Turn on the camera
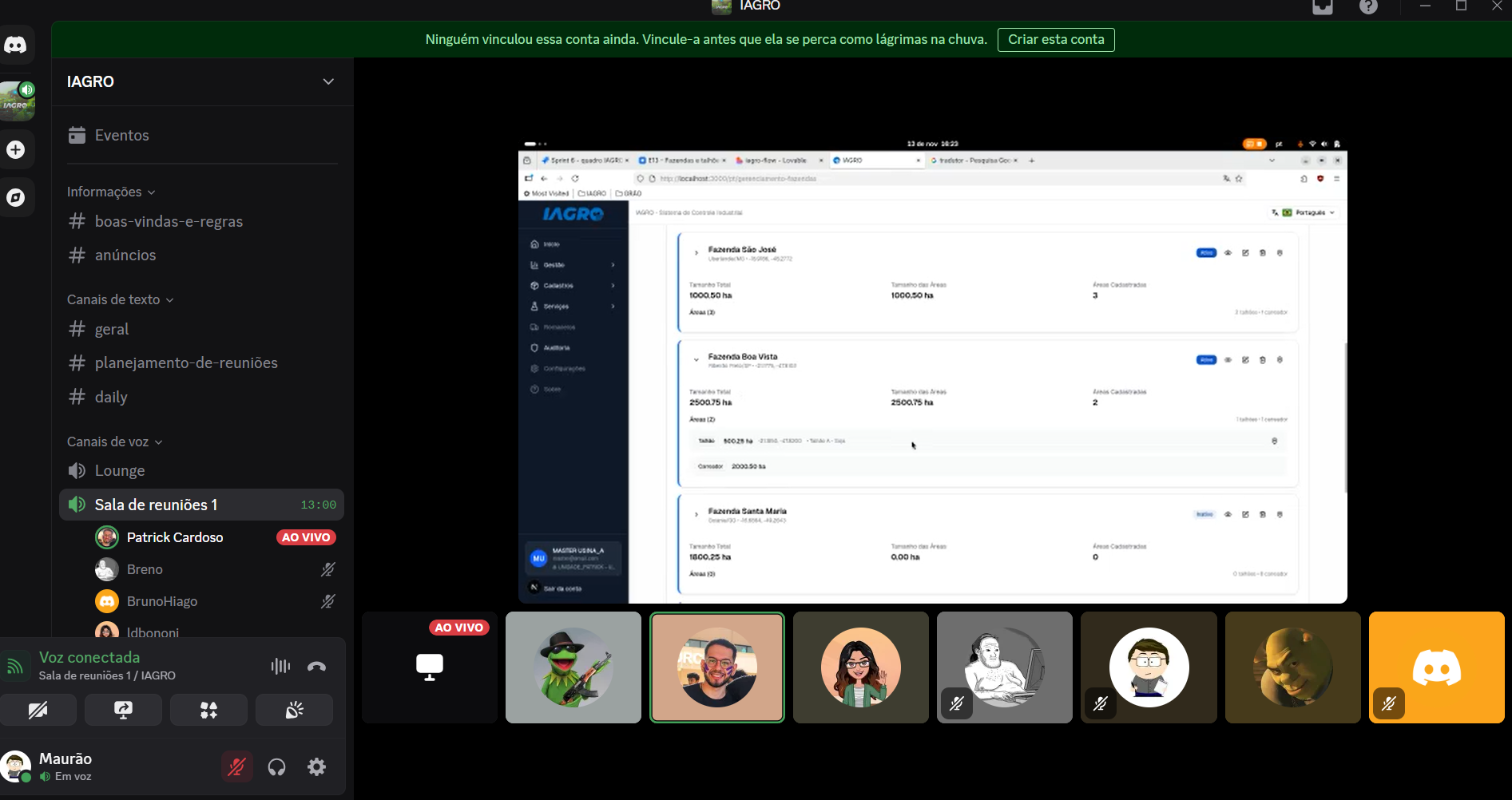The width and height of the screenshot is (1512, 800). [x=38, y=710]
